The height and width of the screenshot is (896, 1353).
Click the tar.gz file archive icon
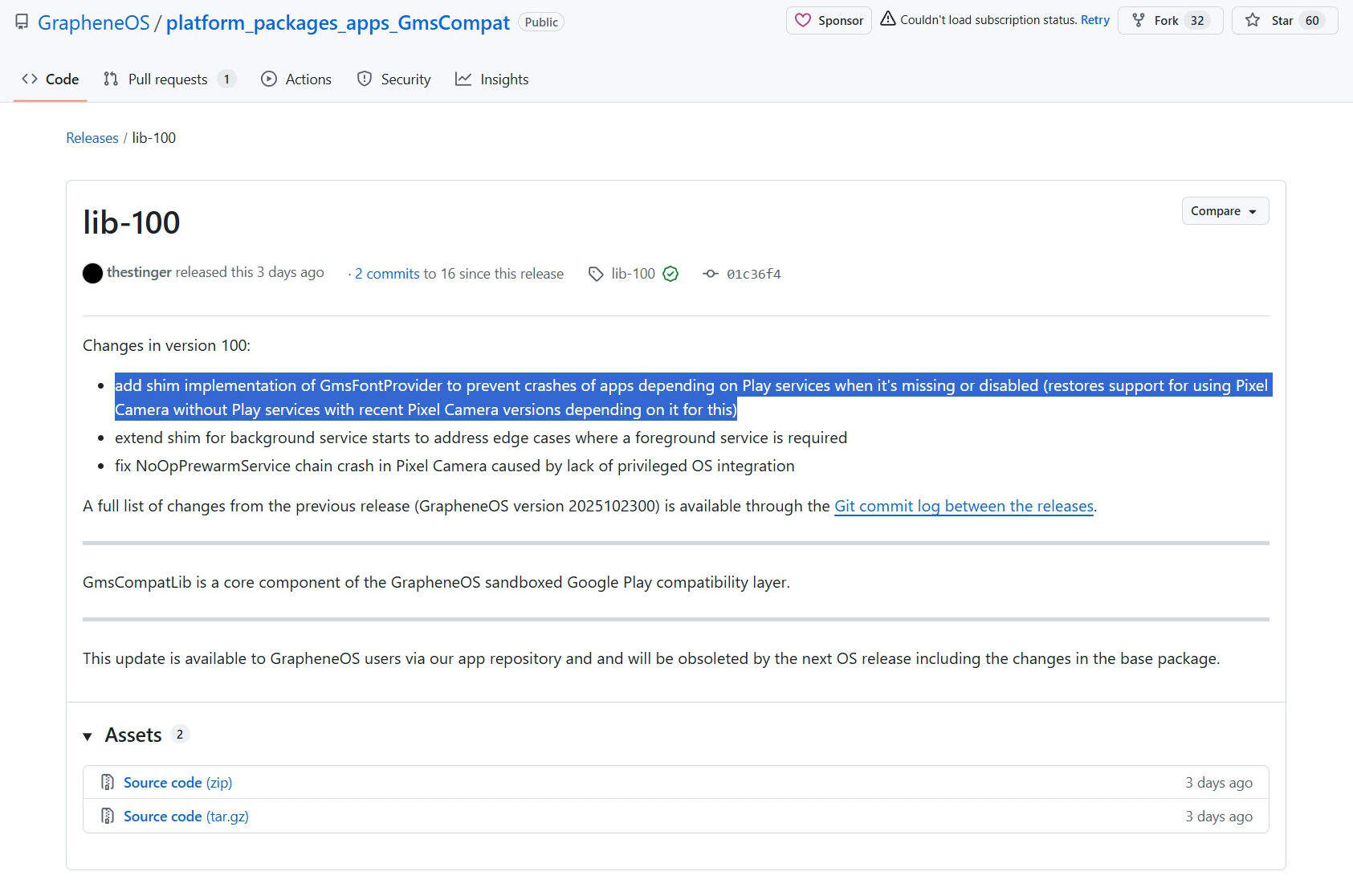(x=108, y=816)
